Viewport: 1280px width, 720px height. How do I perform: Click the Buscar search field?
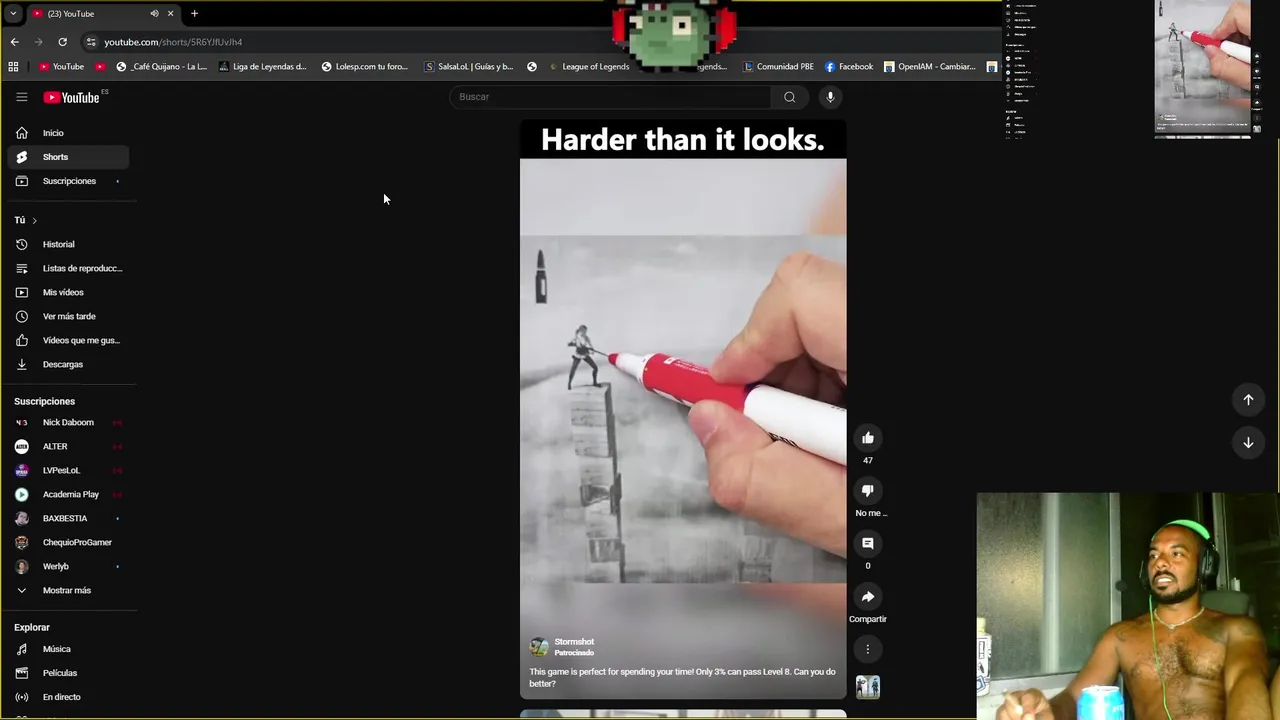tap(610, 97)
